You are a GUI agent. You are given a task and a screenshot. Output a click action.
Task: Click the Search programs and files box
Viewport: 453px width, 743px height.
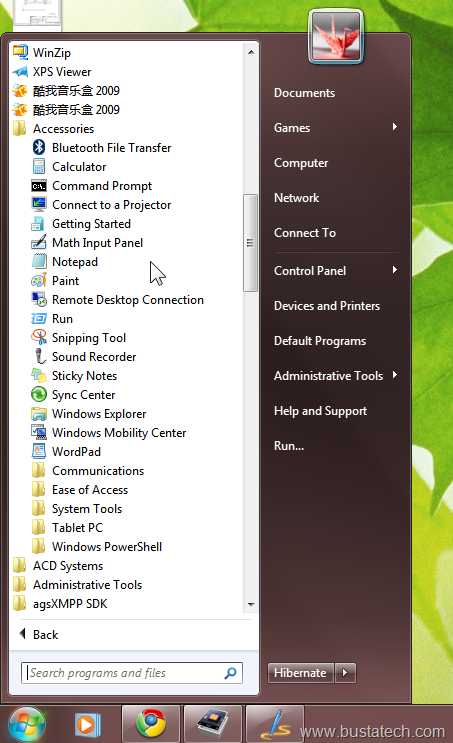(132, 673)
